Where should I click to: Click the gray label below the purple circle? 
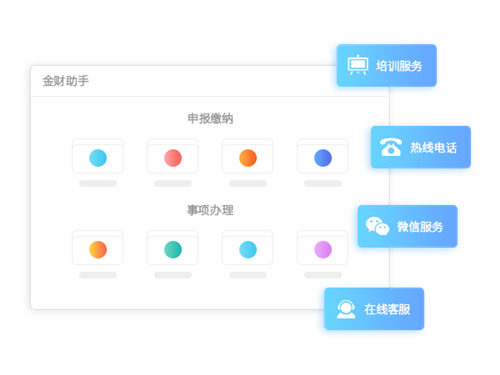coord(323,275)
